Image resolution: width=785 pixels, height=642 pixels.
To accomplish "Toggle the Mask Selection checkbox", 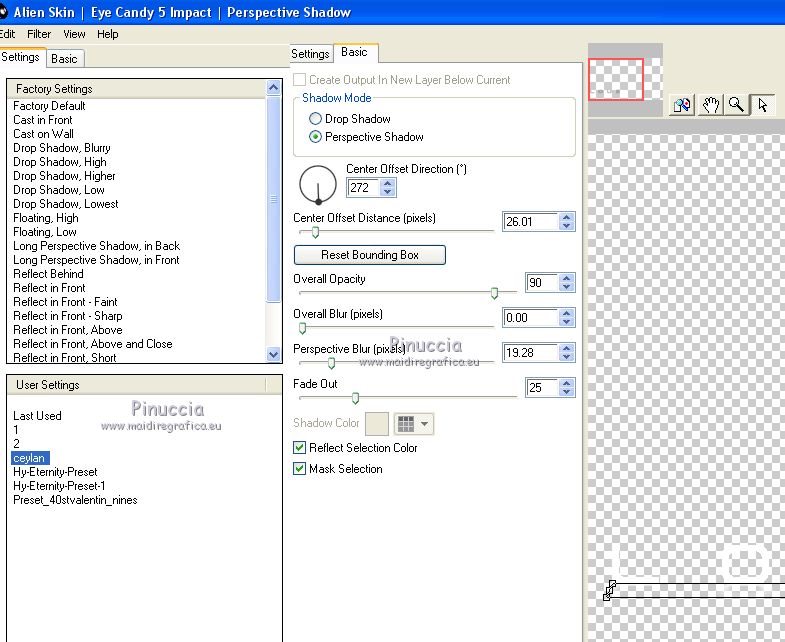I will (299, 469).
